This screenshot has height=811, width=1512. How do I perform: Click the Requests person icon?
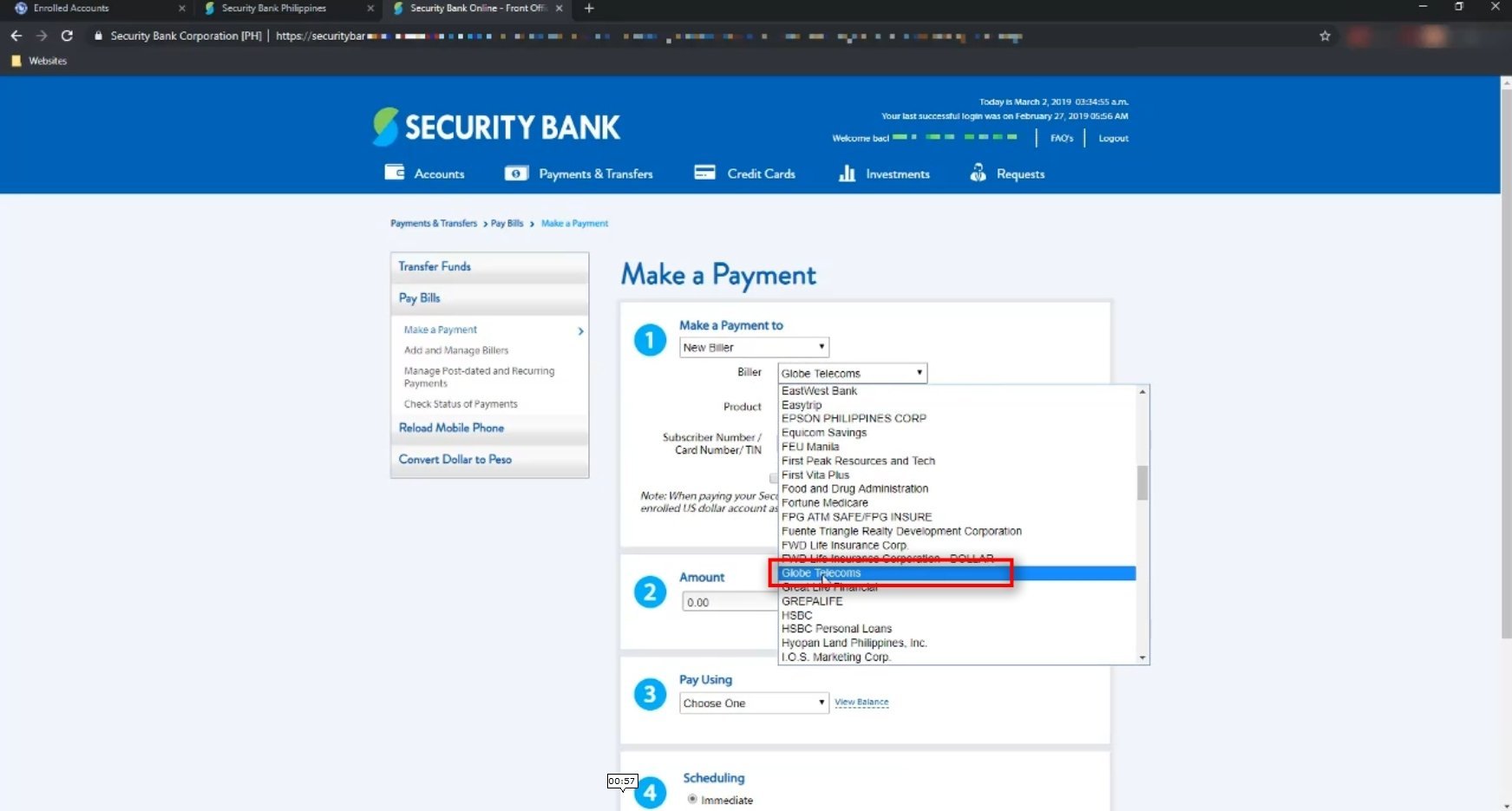coord(978,173)
